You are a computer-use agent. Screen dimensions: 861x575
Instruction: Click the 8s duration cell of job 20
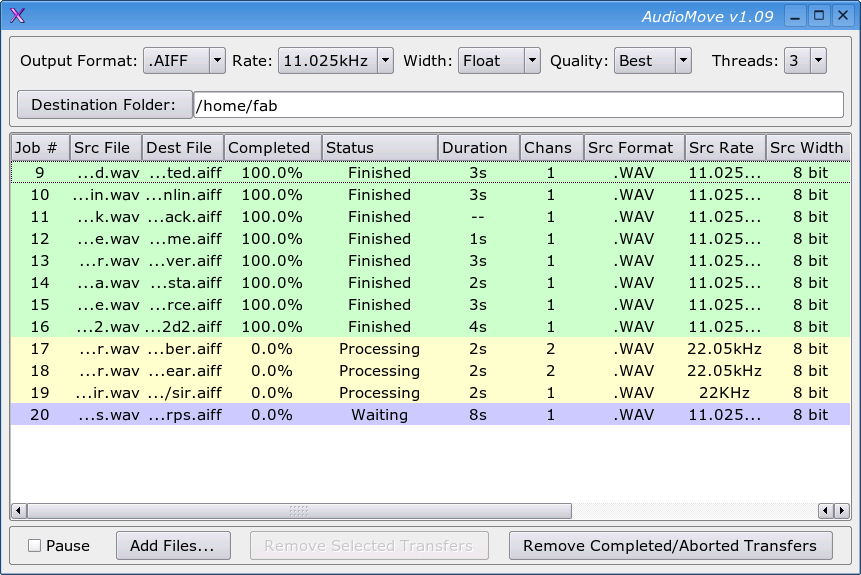tap(478, 415)
